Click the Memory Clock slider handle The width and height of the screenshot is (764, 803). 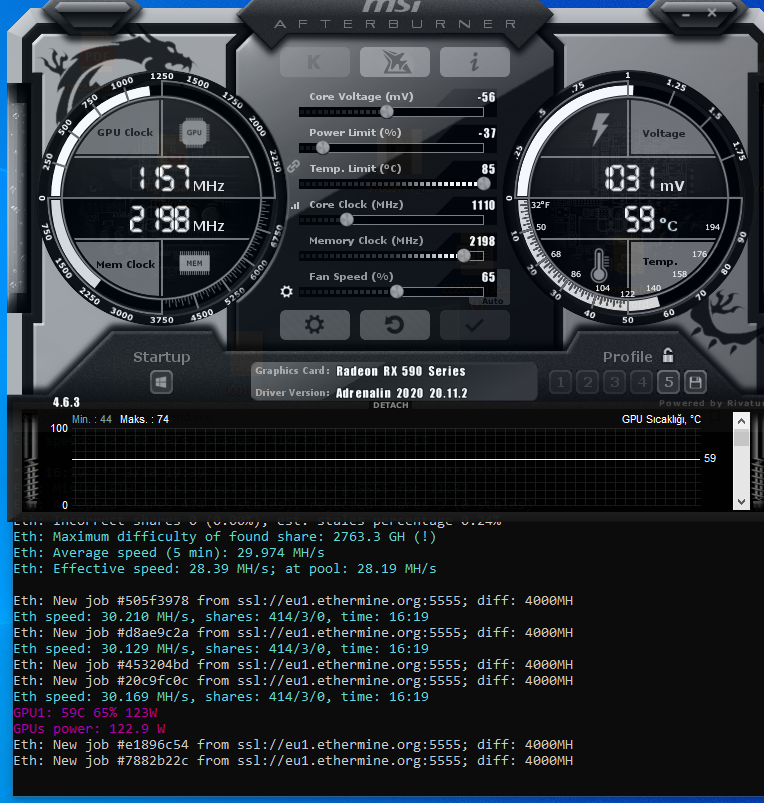[x=463, y=256]
